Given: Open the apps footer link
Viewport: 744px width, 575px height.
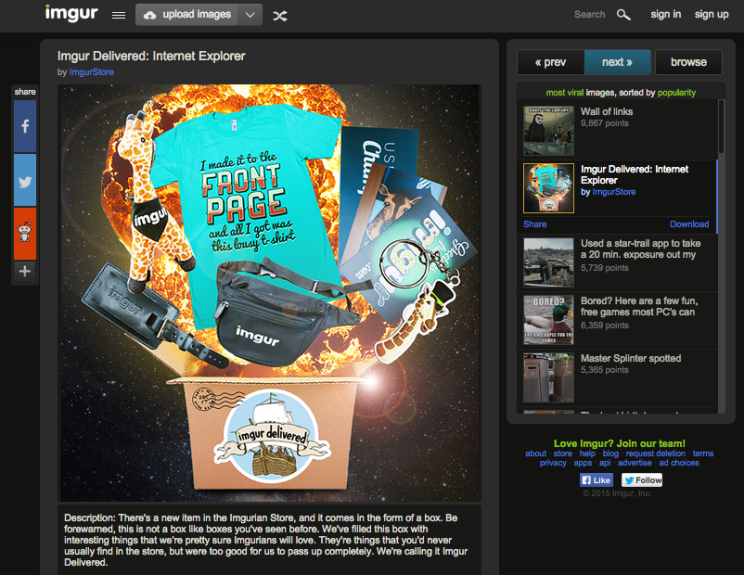Looking at the screenshot, I should click(583, 463).
